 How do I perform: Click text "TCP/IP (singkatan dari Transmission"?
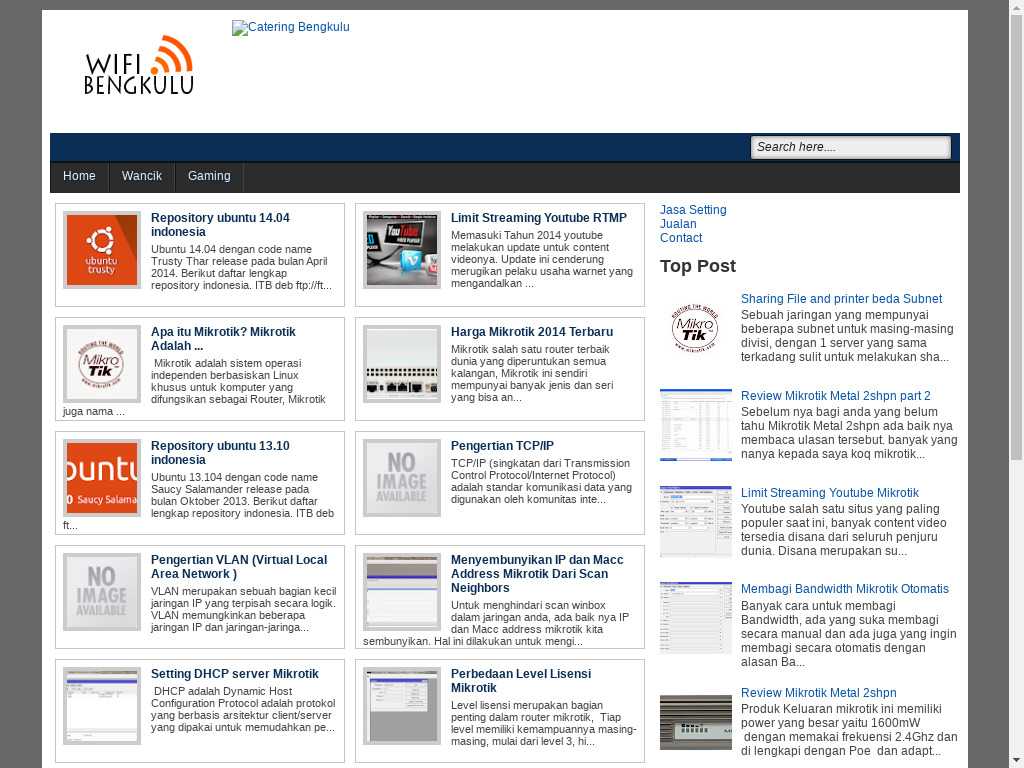pyautogui.click(x=540, y=463)
